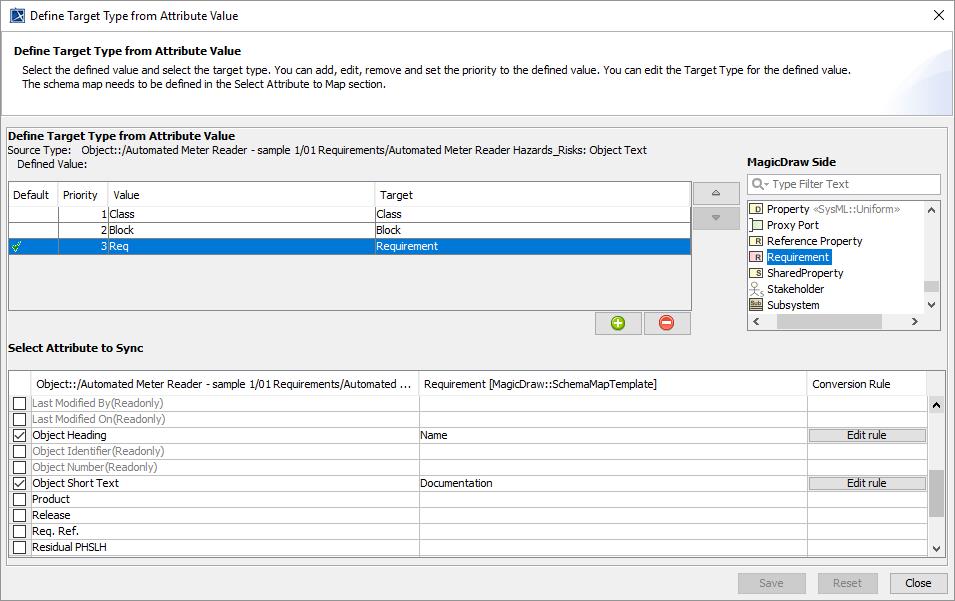Click the Subsystem element icon
This screenshot has height=601, width=955.
[756, 305]
